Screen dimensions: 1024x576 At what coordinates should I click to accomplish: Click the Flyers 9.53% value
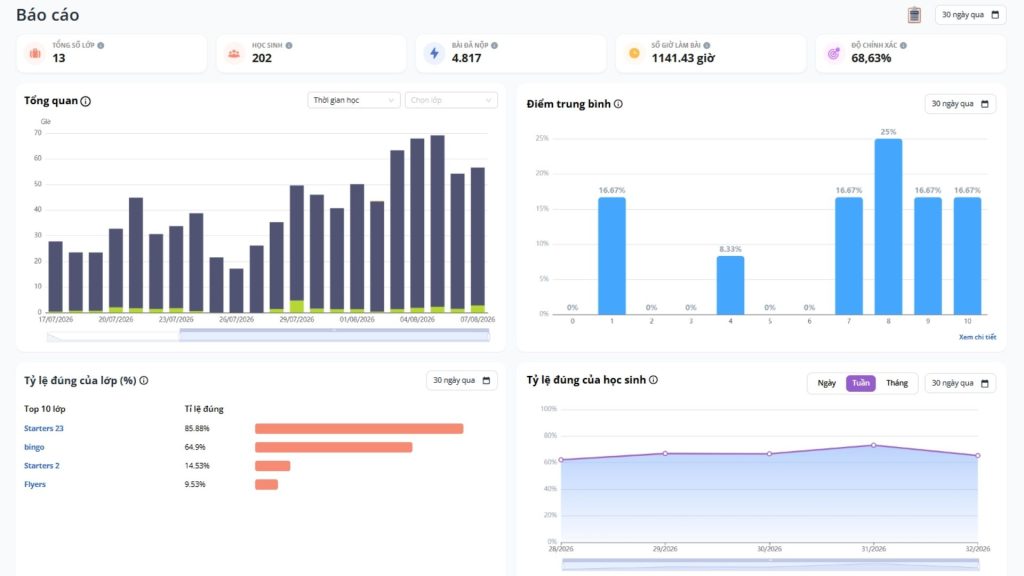pos(195,485)
